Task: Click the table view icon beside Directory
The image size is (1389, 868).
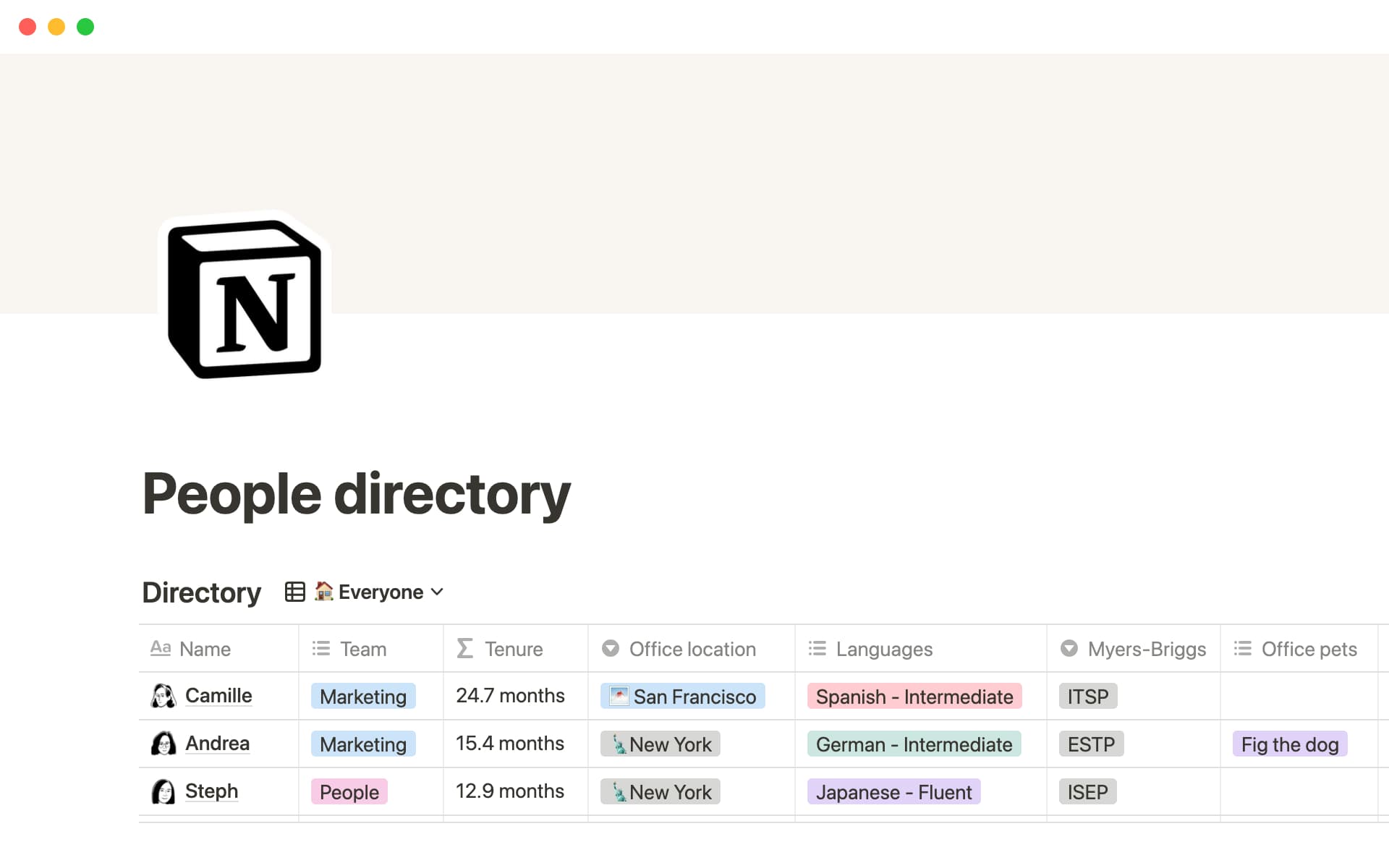Action: [x=294, y=592]
